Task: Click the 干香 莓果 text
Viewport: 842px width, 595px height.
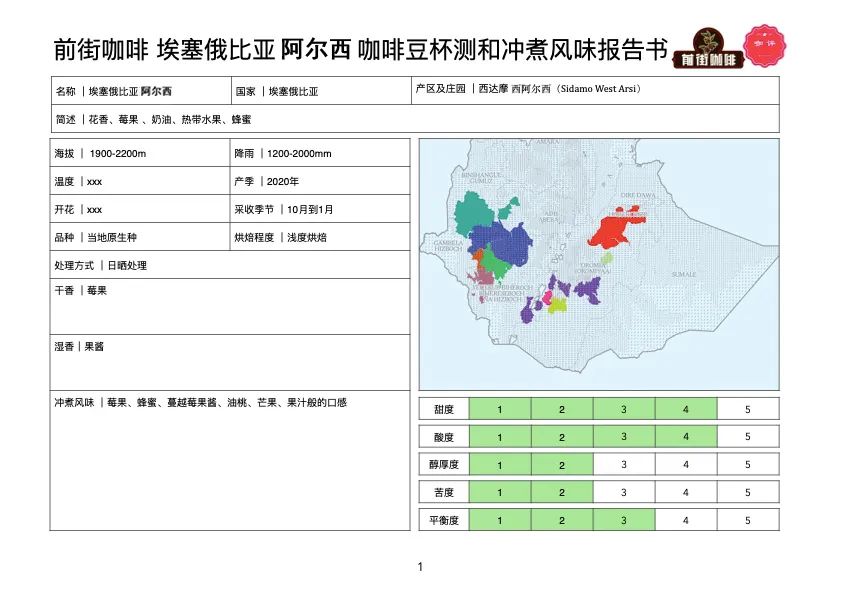Action: [81, 291]
